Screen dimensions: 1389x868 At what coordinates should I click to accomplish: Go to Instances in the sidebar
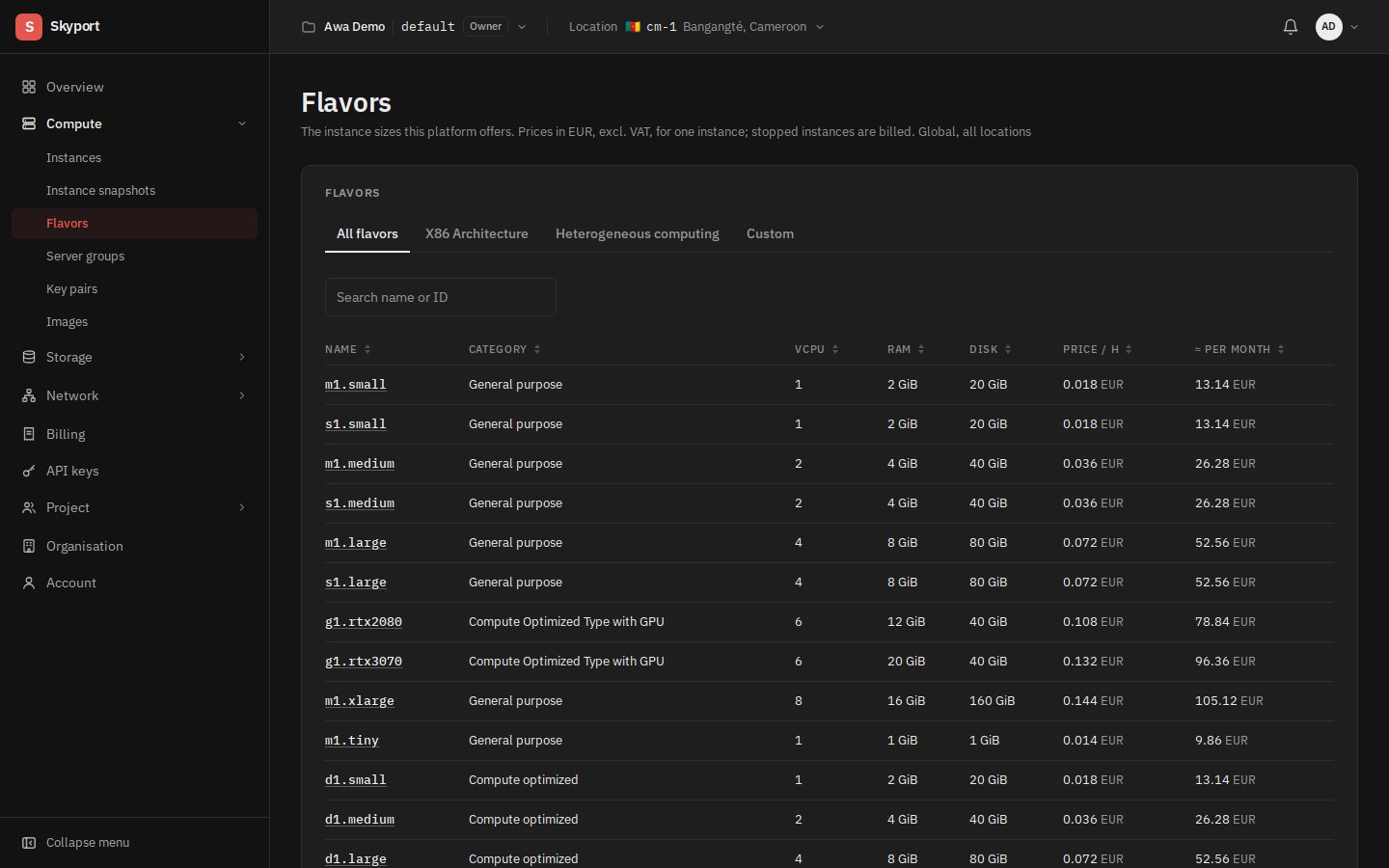135,157
